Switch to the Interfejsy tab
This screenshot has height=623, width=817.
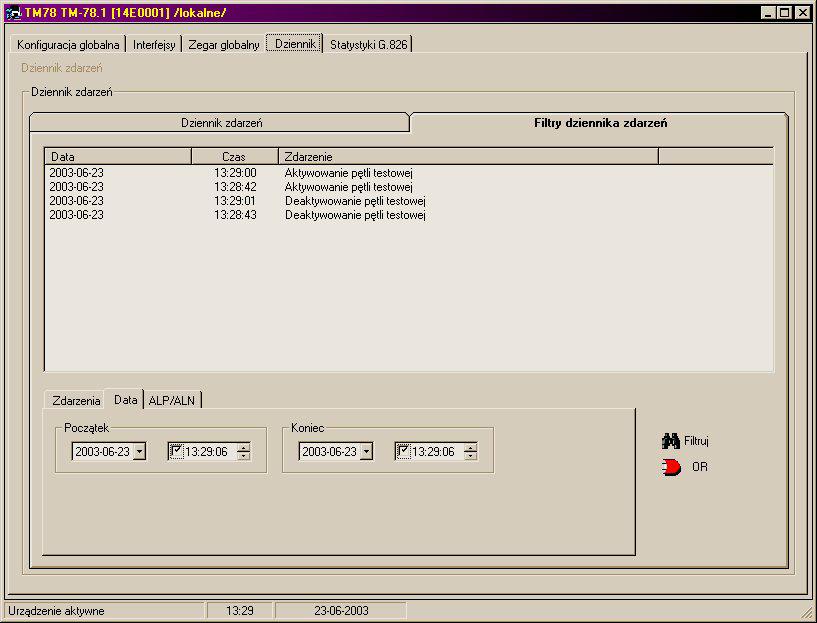(154, 45)
